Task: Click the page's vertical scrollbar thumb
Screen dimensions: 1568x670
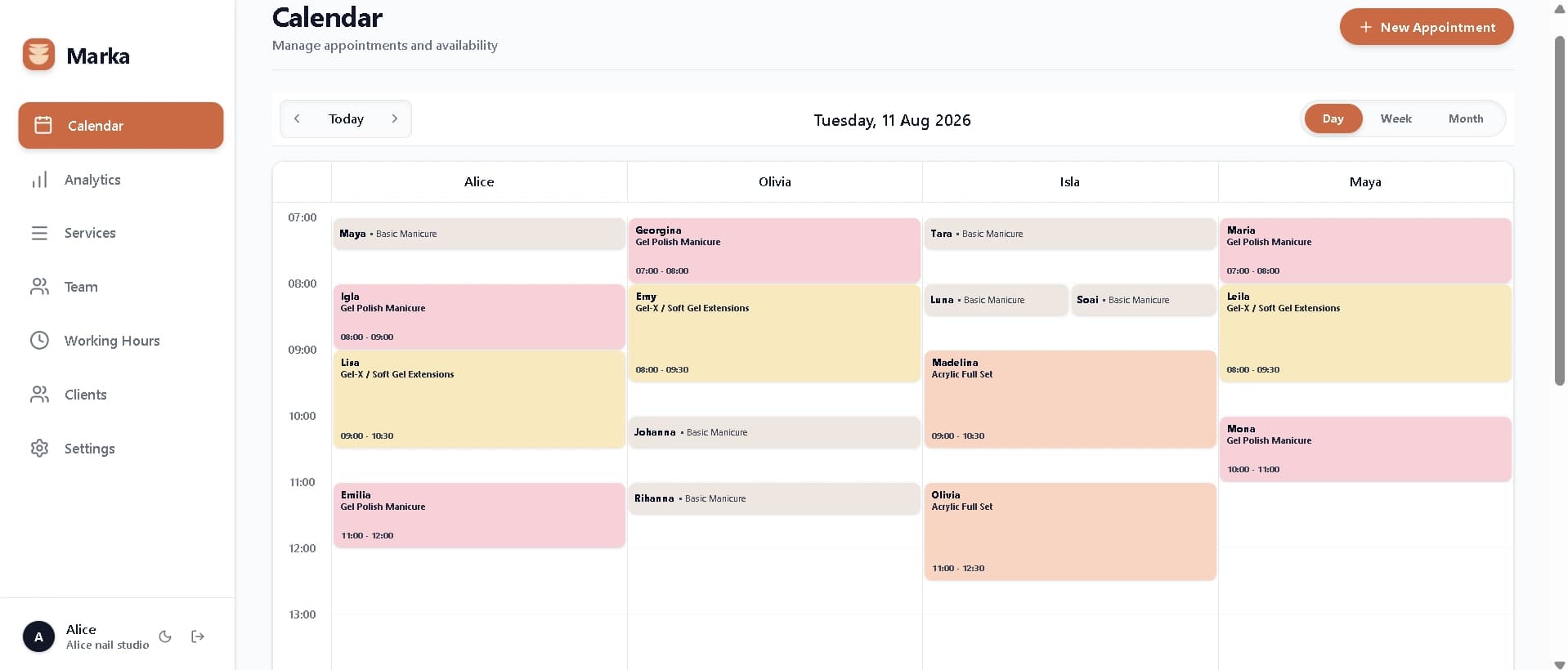Action: click(x=1560, y=210)
